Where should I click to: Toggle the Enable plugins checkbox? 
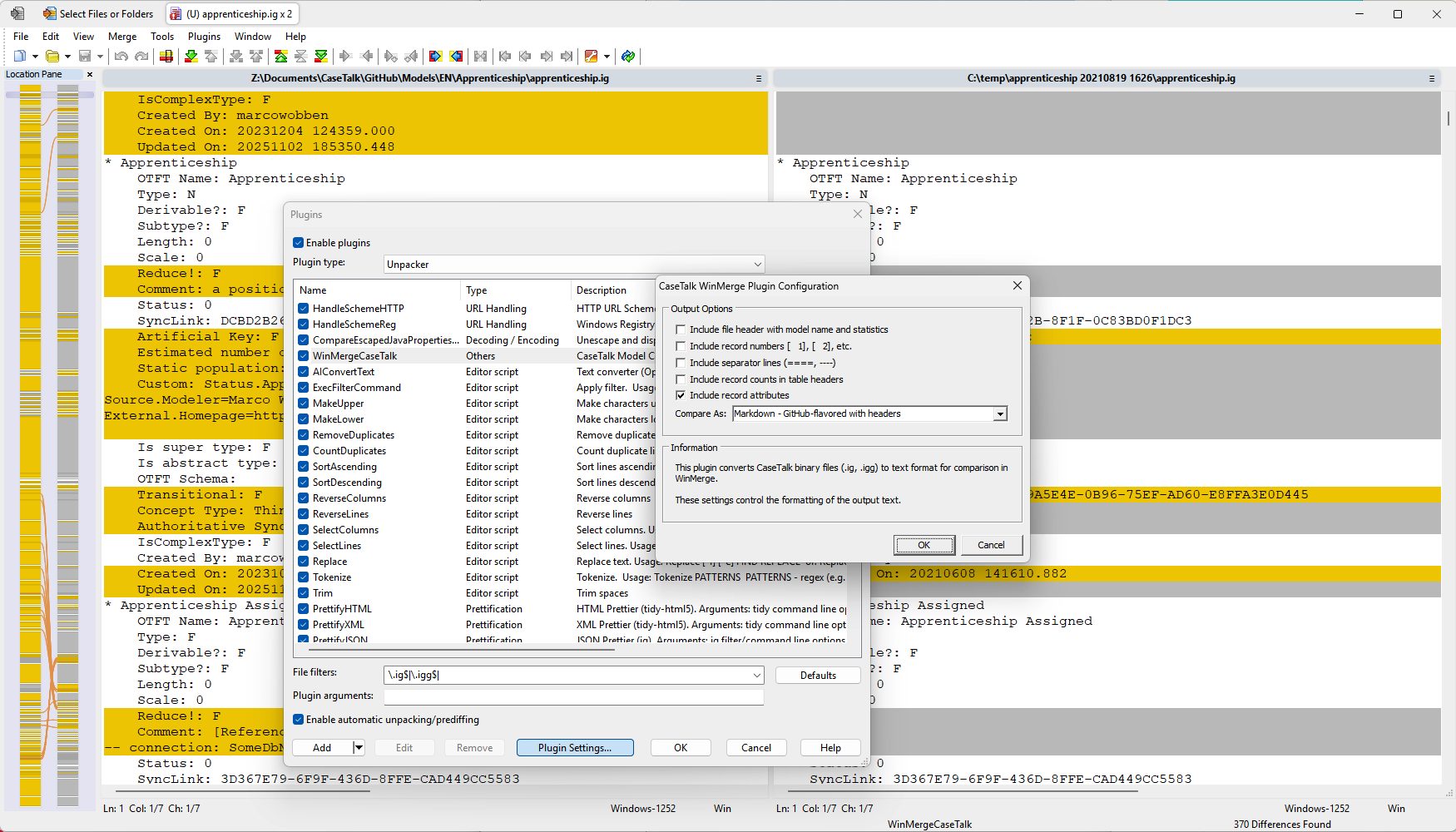298,243
